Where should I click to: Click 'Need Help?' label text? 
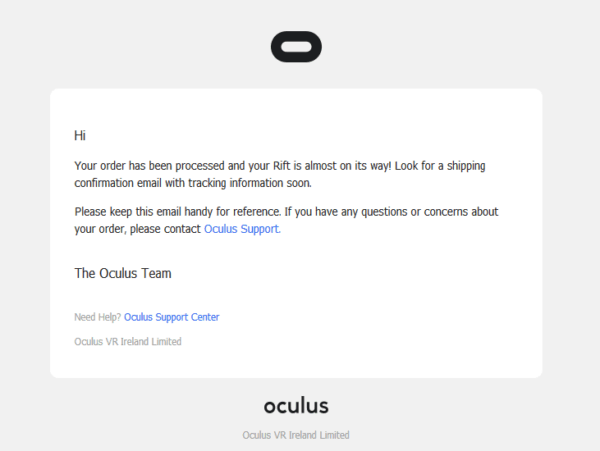(98, 317)
